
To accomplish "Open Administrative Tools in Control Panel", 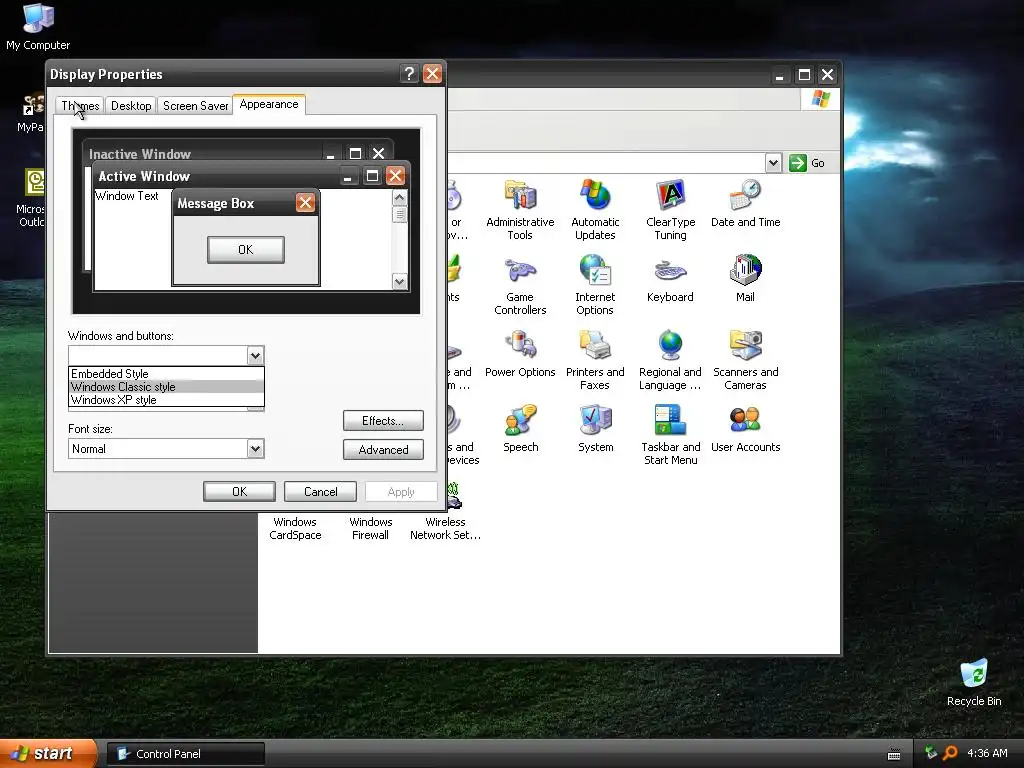I will [520, 209].
